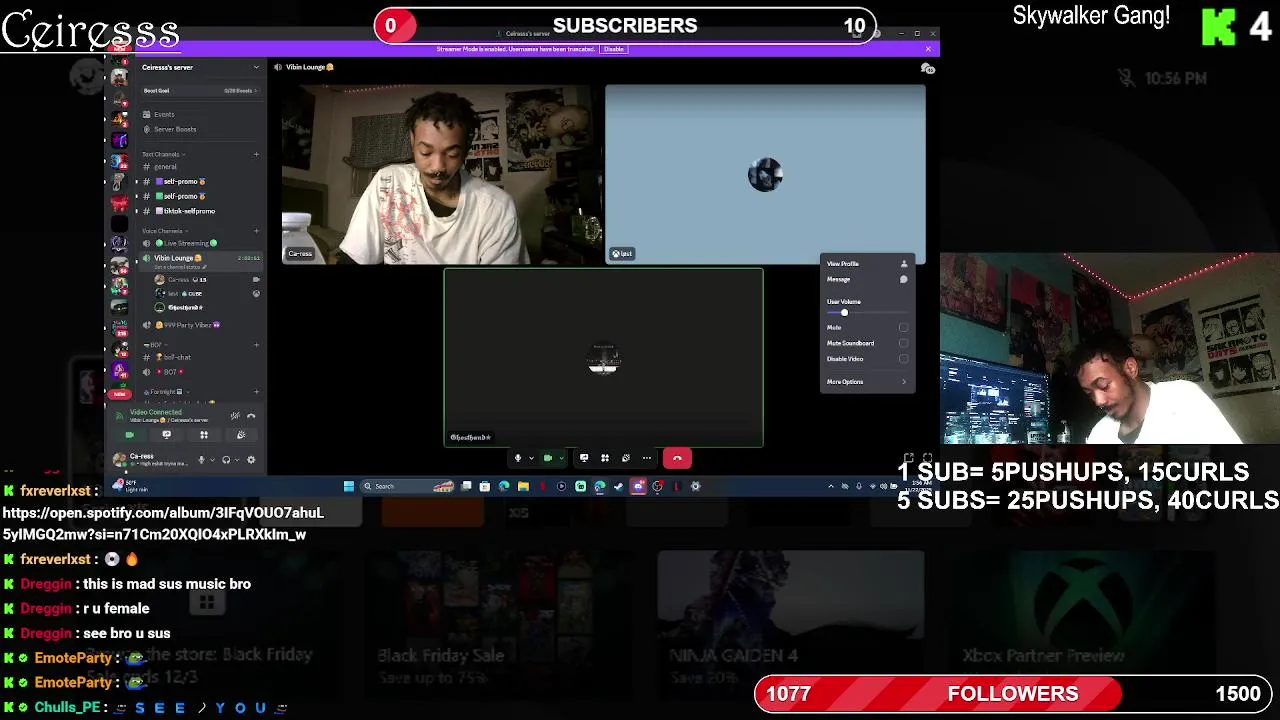Screen dimensions: 1280x720
Task: Open activities from the sidebar voice panel
Action: (204, 435)
